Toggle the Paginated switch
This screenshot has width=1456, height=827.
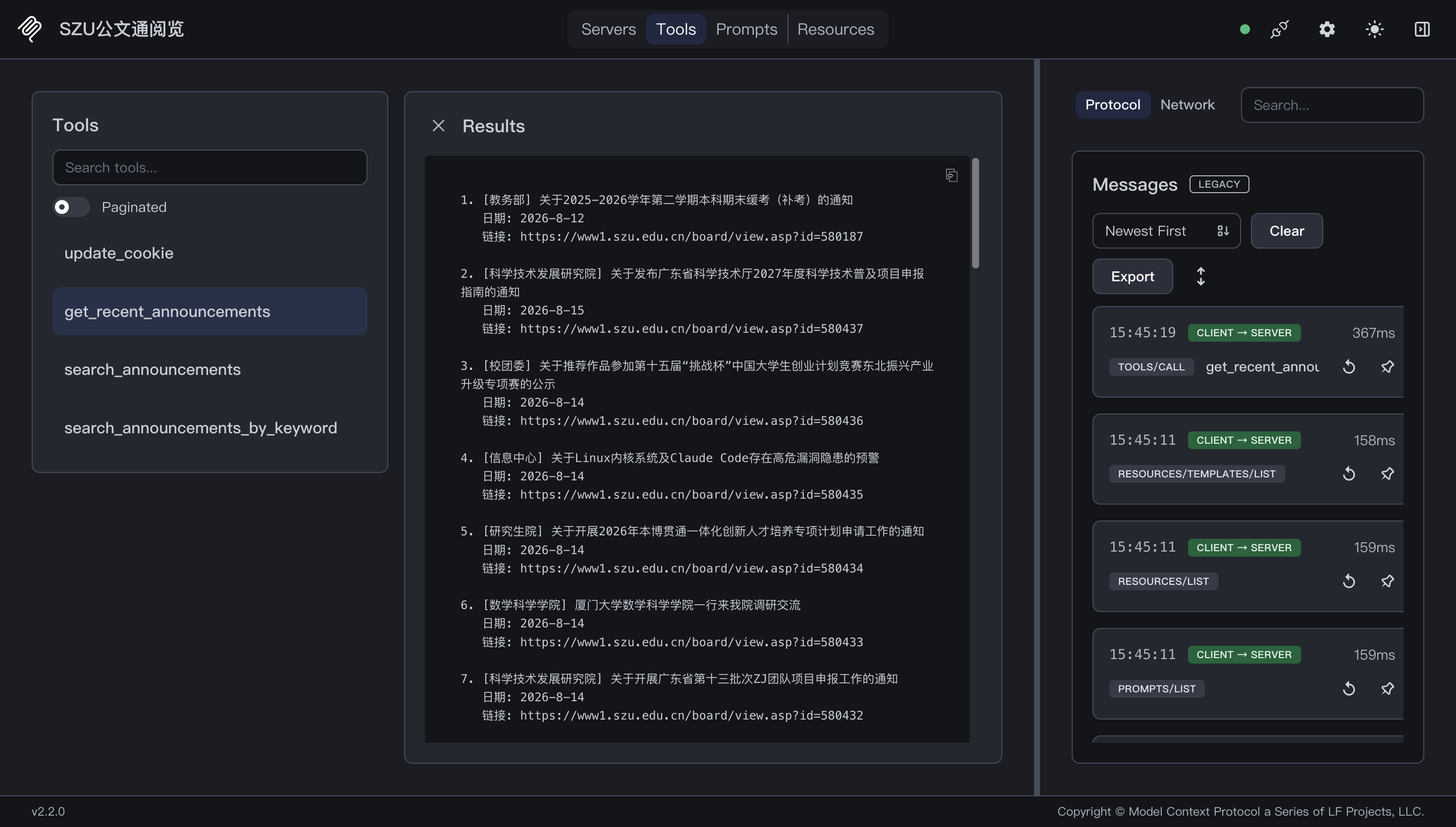[x=71, y=207]
